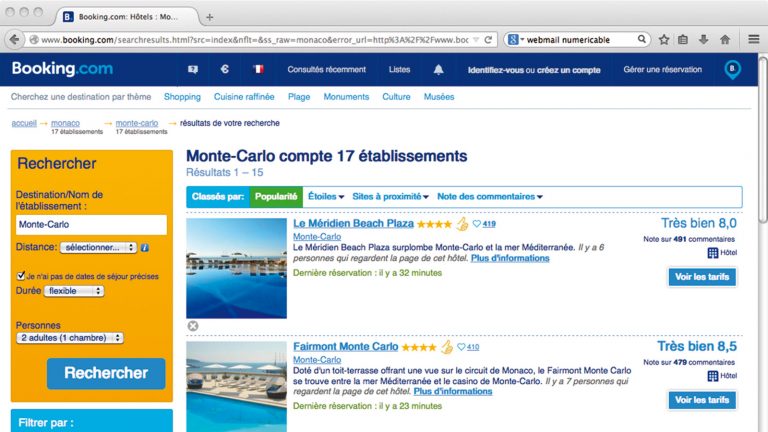Click the Booking map pin icon
768x432 pixels.
(732, 70)
